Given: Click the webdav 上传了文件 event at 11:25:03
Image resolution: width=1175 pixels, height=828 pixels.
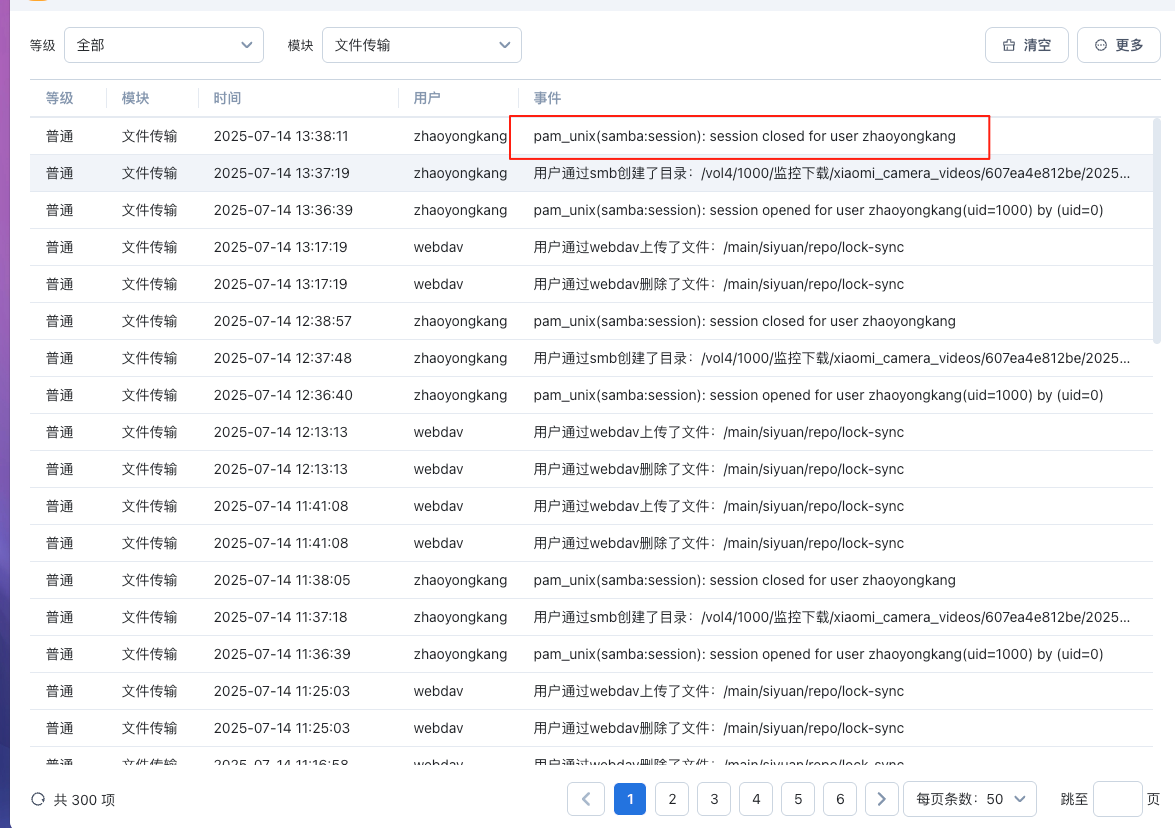Looking at the screenshot, I should [719, 691].
